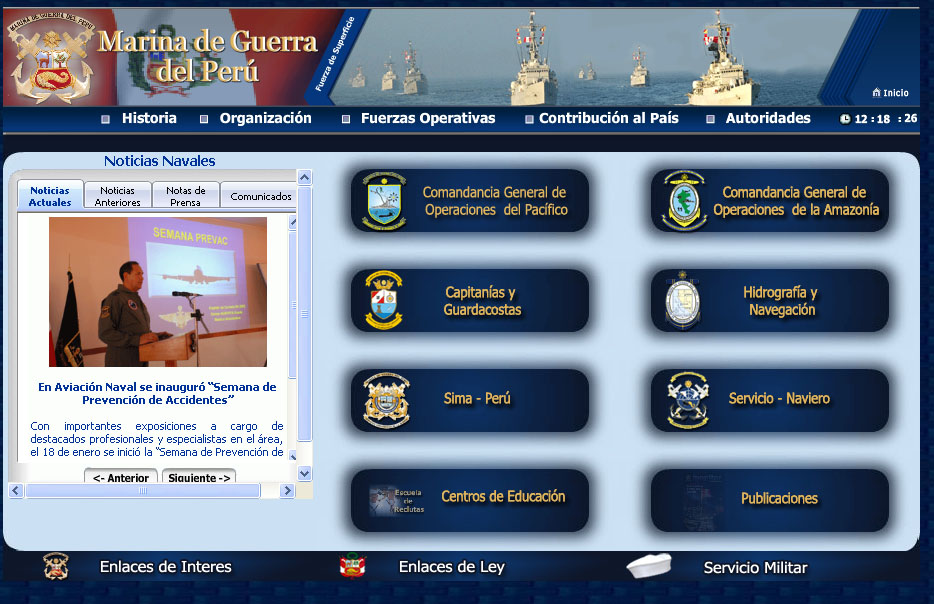Image resolution: width=934 pixels, height=604 pixels.
Task: Click the news panel horizontal scrollbar thumb
Action: pos(143,490)
